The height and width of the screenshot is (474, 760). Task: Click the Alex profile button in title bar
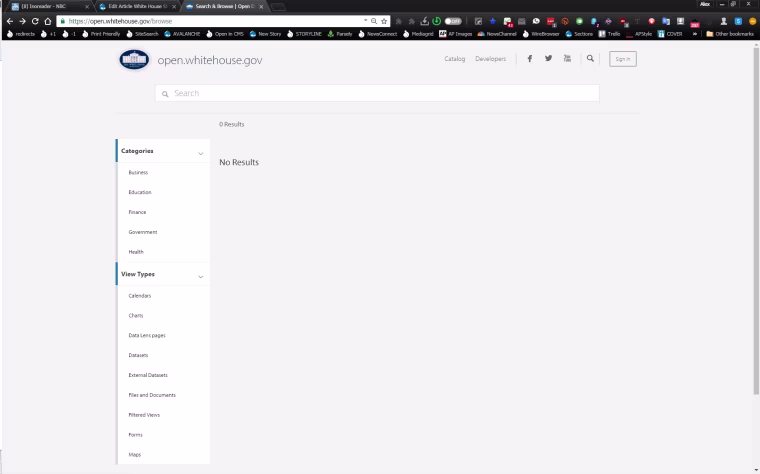(x=705, y=4)
